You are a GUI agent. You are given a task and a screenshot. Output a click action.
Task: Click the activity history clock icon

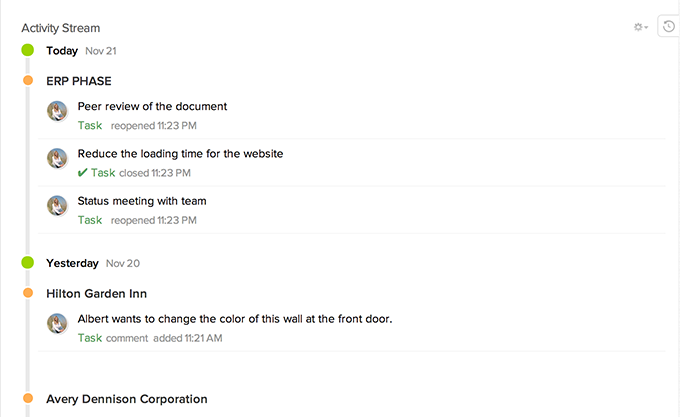tap(669, 27)
